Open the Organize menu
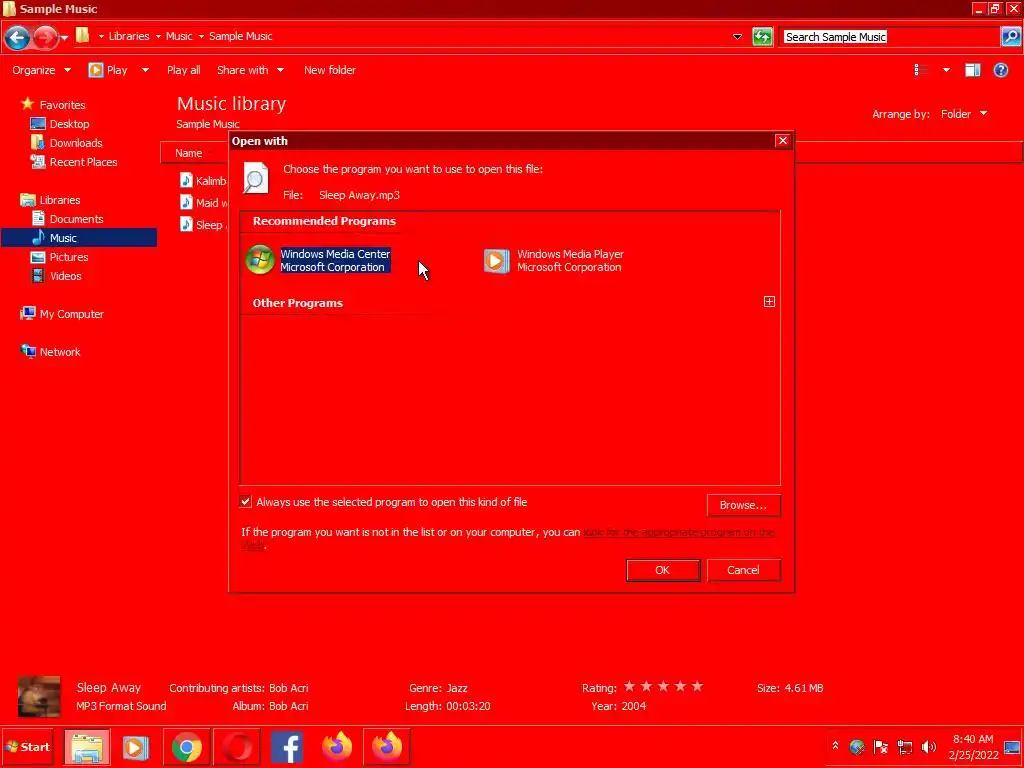Screen dimensions: 1024x768 (41, 70)
